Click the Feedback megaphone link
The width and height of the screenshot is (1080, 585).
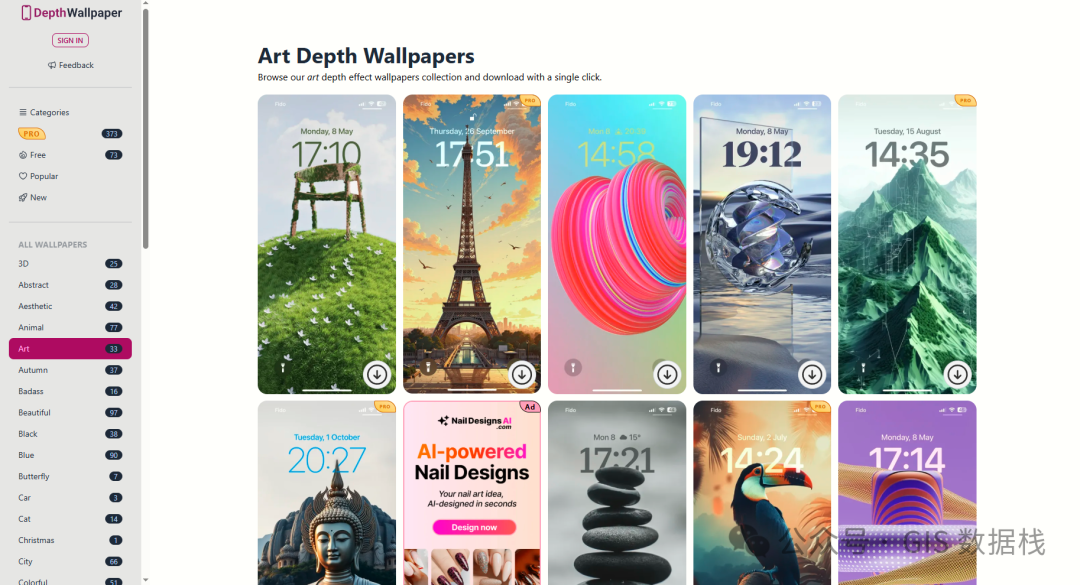[x=70, y=65]
